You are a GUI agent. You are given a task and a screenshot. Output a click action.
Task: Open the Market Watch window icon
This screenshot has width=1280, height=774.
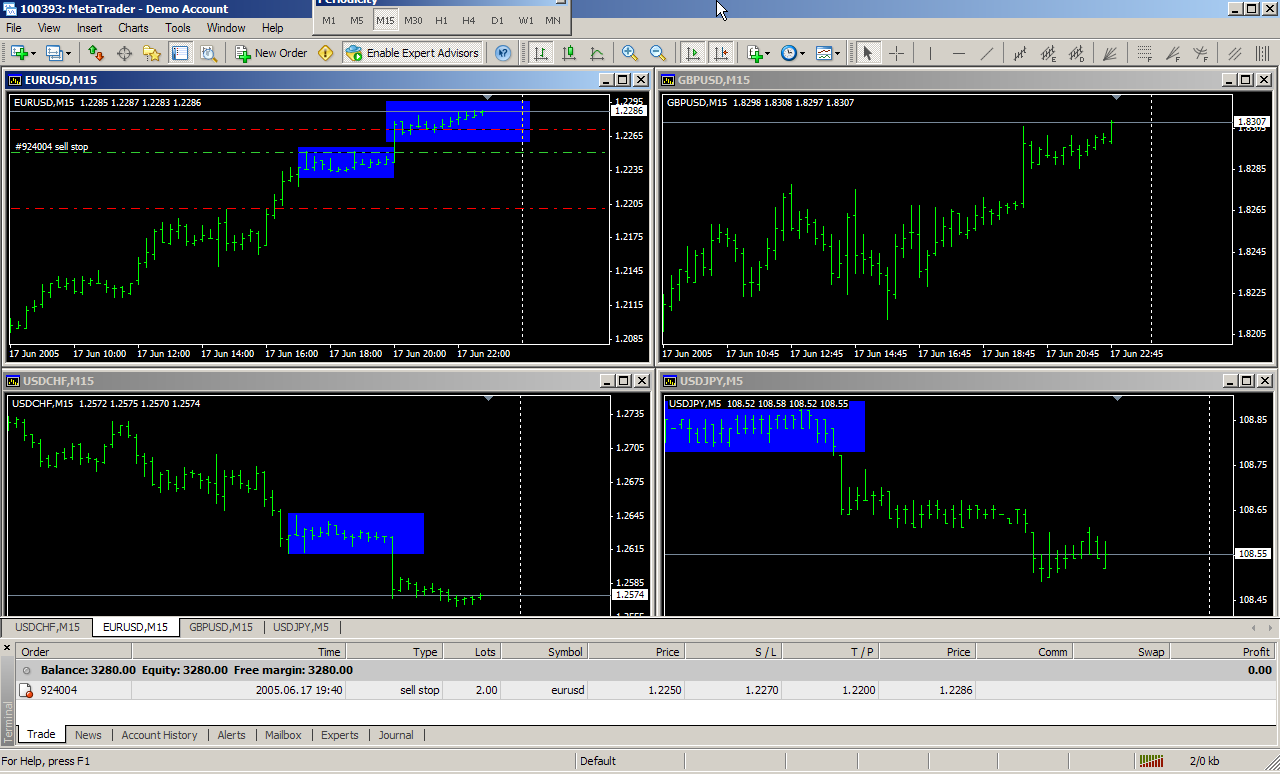click(97, 53)
